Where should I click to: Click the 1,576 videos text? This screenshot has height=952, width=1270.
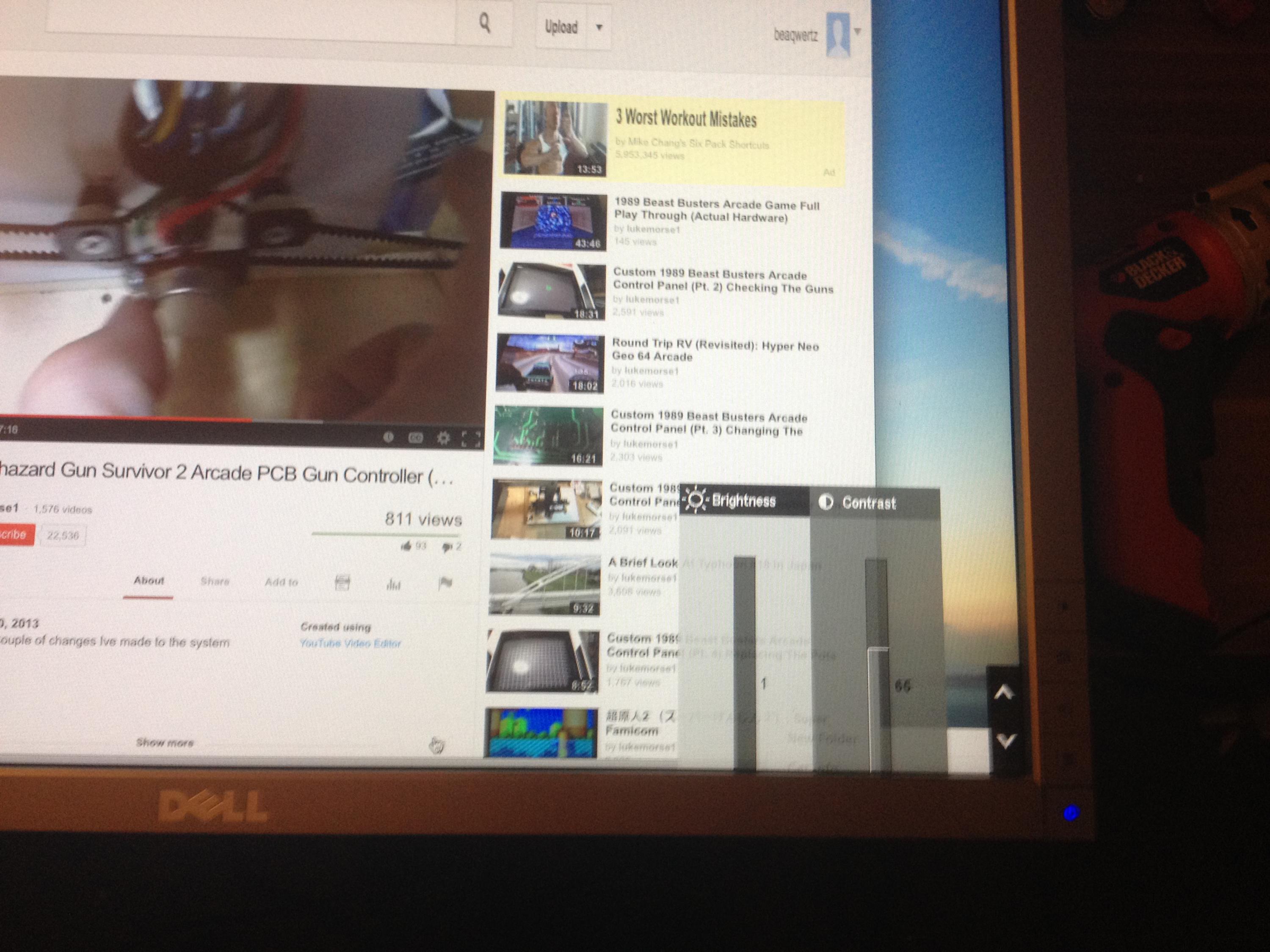click(63, 509)
